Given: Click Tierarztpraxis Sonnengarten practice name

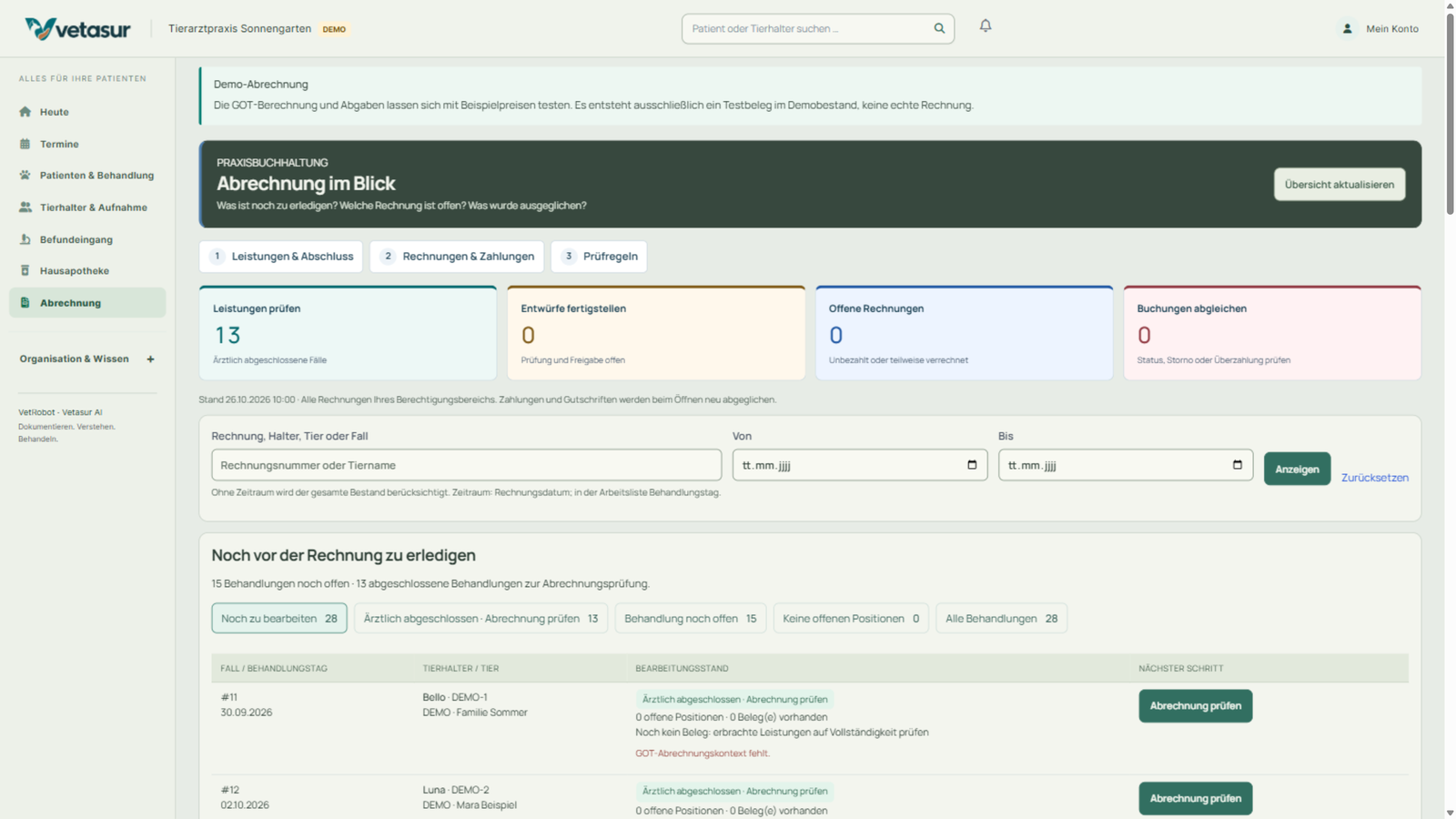Looking at the screenshot, I should (x=240, y=29).
